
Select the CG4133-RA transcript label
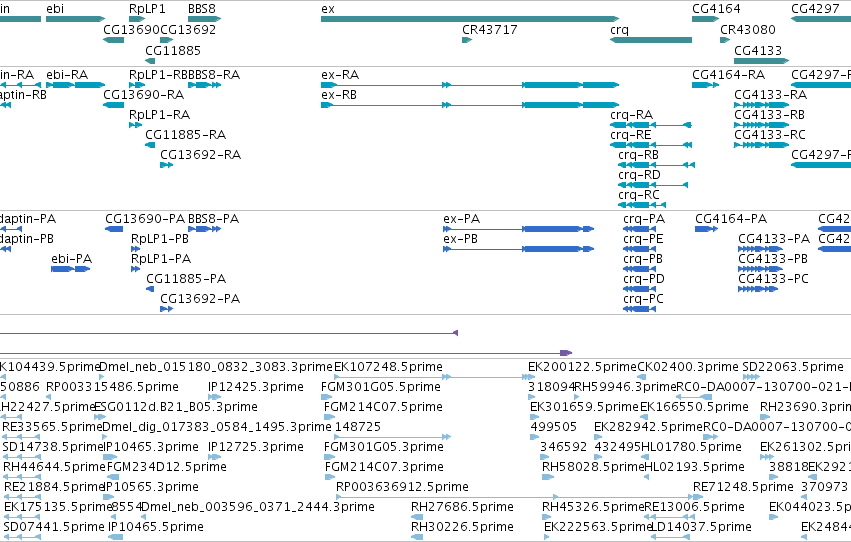[771, 95]
